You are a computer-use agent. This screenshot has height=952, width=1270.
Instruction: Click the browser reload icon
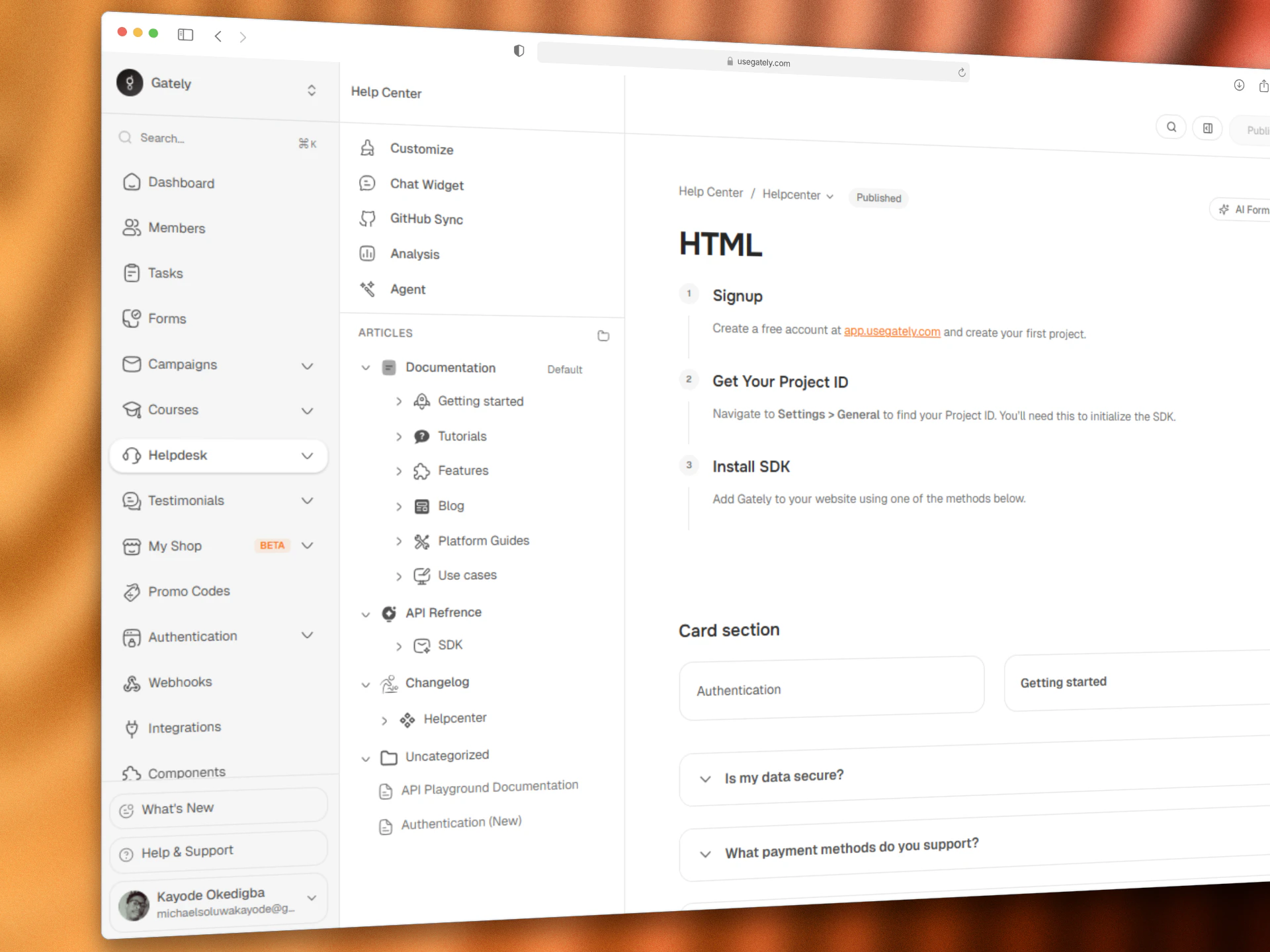(x=961, y=73)
